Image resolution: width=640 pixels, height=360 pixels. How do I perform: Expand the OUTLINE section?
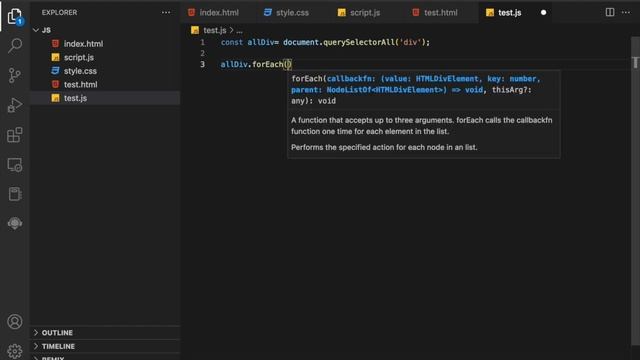click(x=105, y=333)
